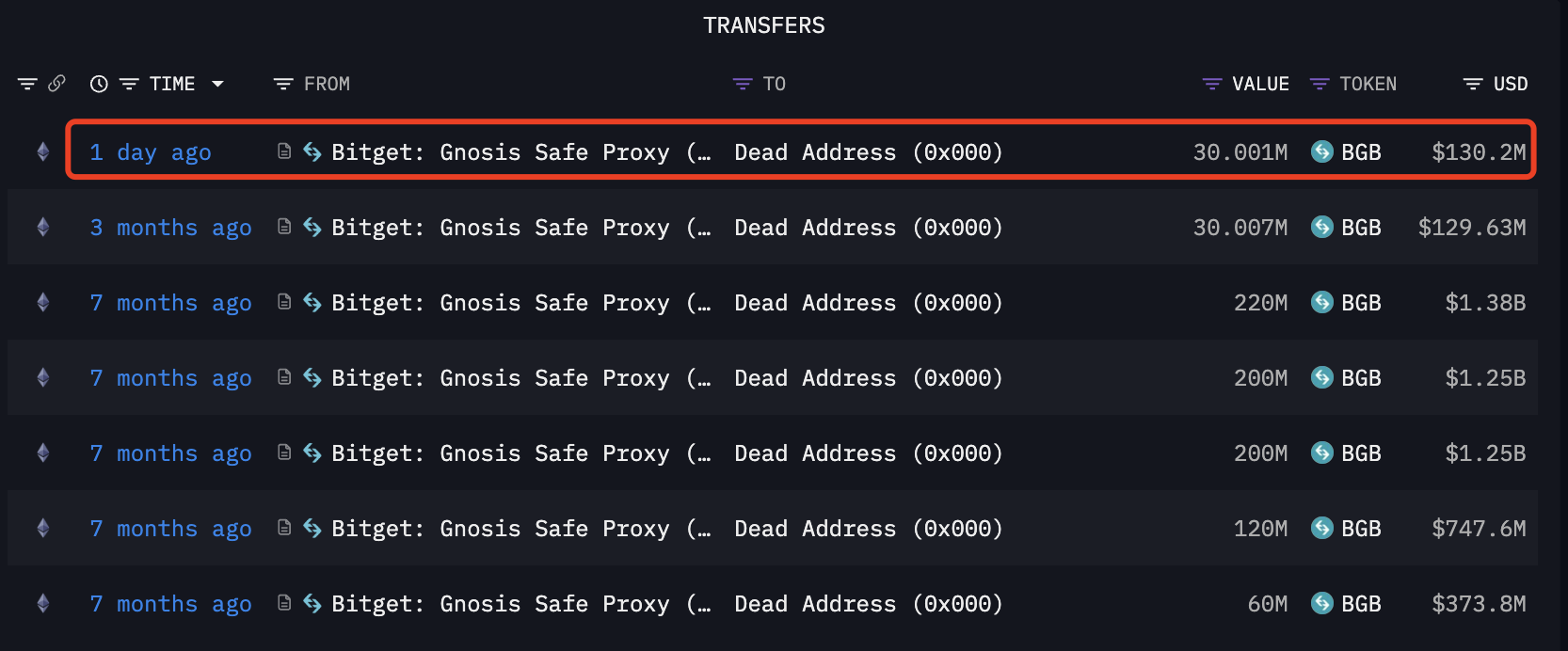The height and width of the screenshot is (651, 1568).
Task: Click the filter icon in the chain column header
Action: coord(27,84)
